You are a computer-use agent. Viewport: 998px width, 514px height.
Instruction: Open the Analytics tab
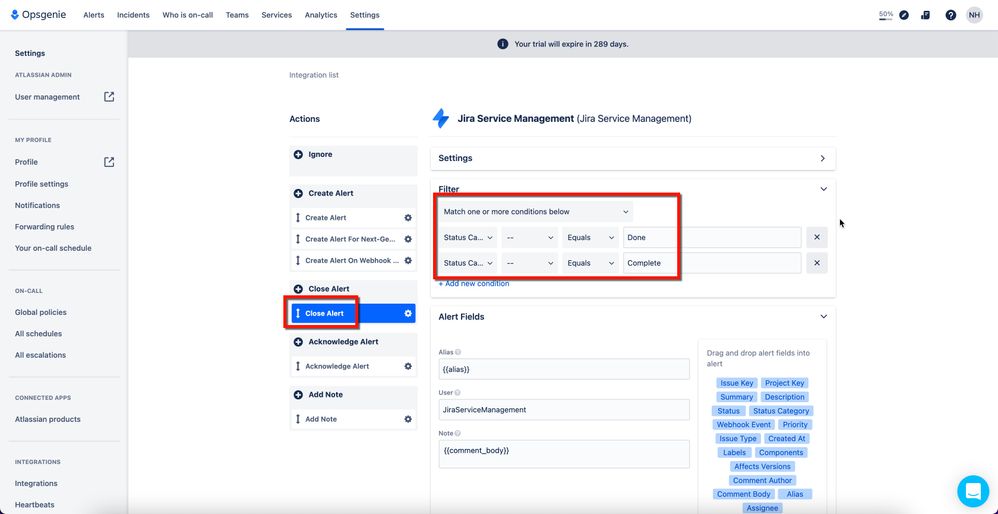coord(321,15)
